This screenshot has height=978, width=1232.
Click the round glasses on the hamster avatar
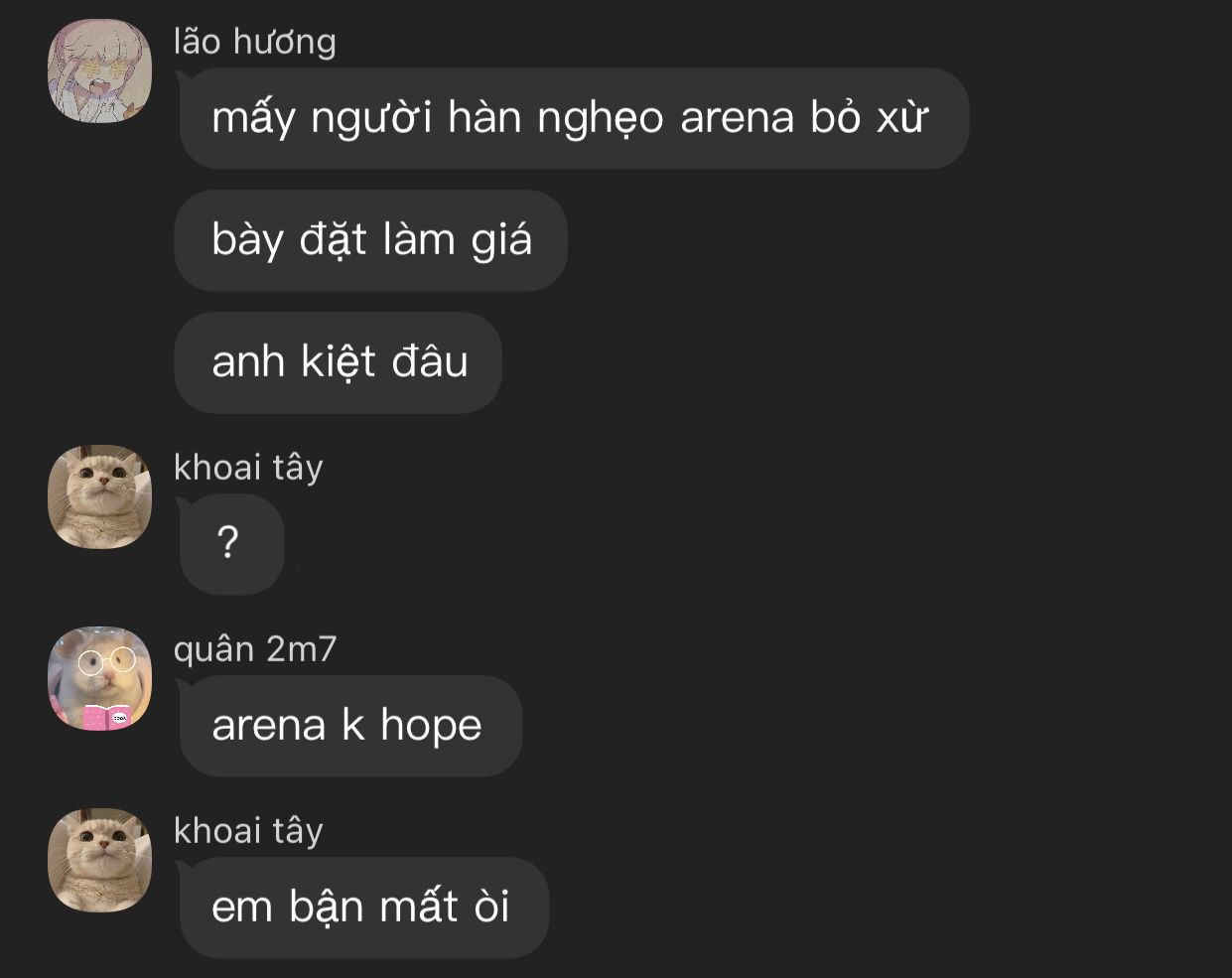click(x=107, y=659)
